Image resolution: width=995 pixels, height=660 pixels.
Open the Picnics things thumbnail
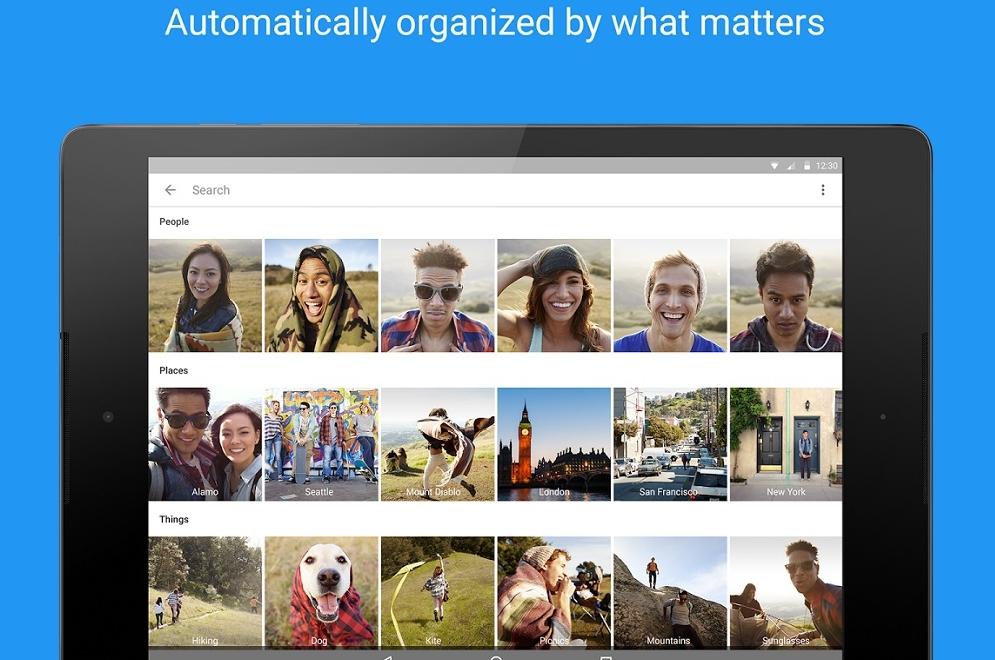point(554,593)
